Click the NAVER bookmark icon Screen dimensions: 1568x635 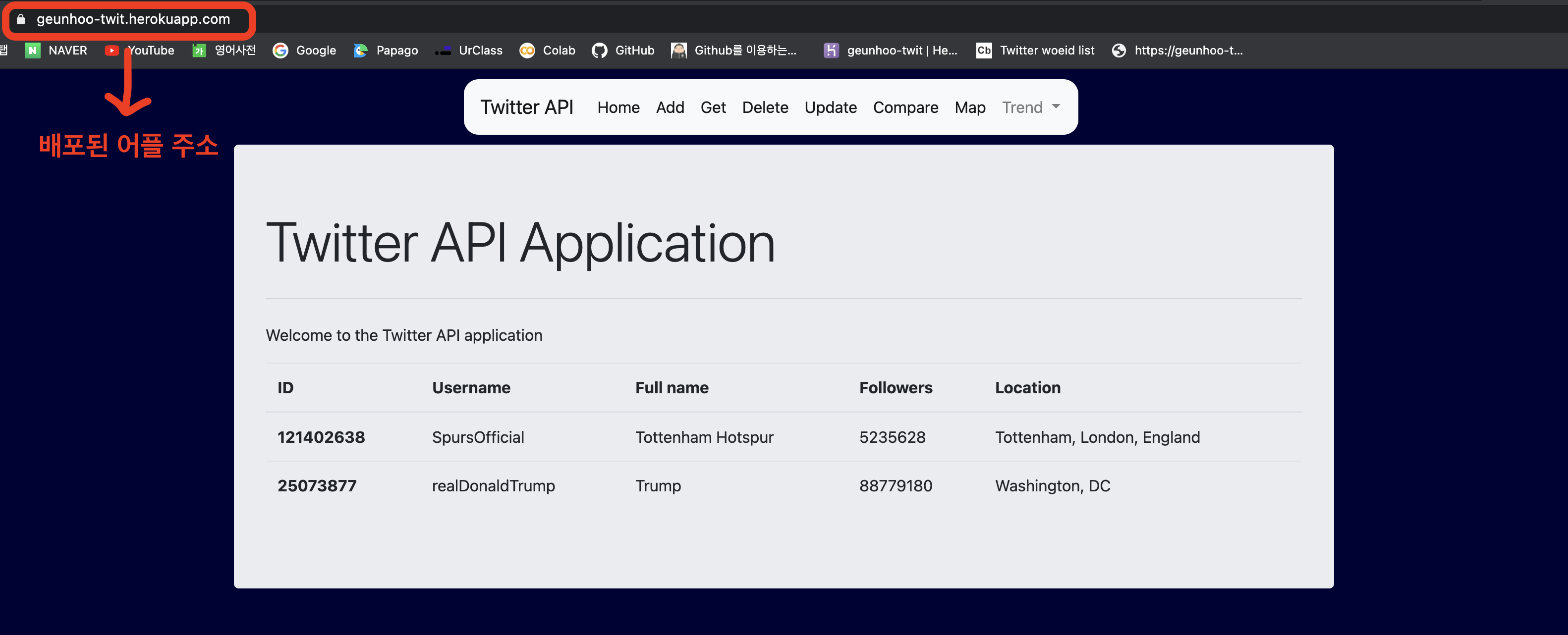(32, 51)
